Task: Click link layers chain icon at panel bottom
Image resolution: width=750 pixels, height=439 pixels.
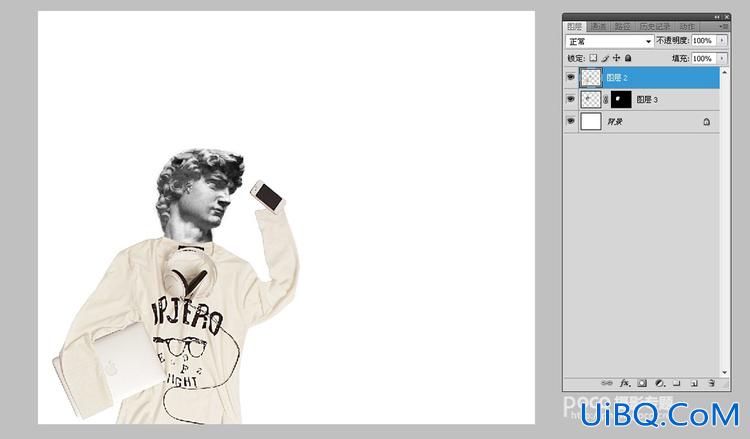Action: [x=607, y=383]
